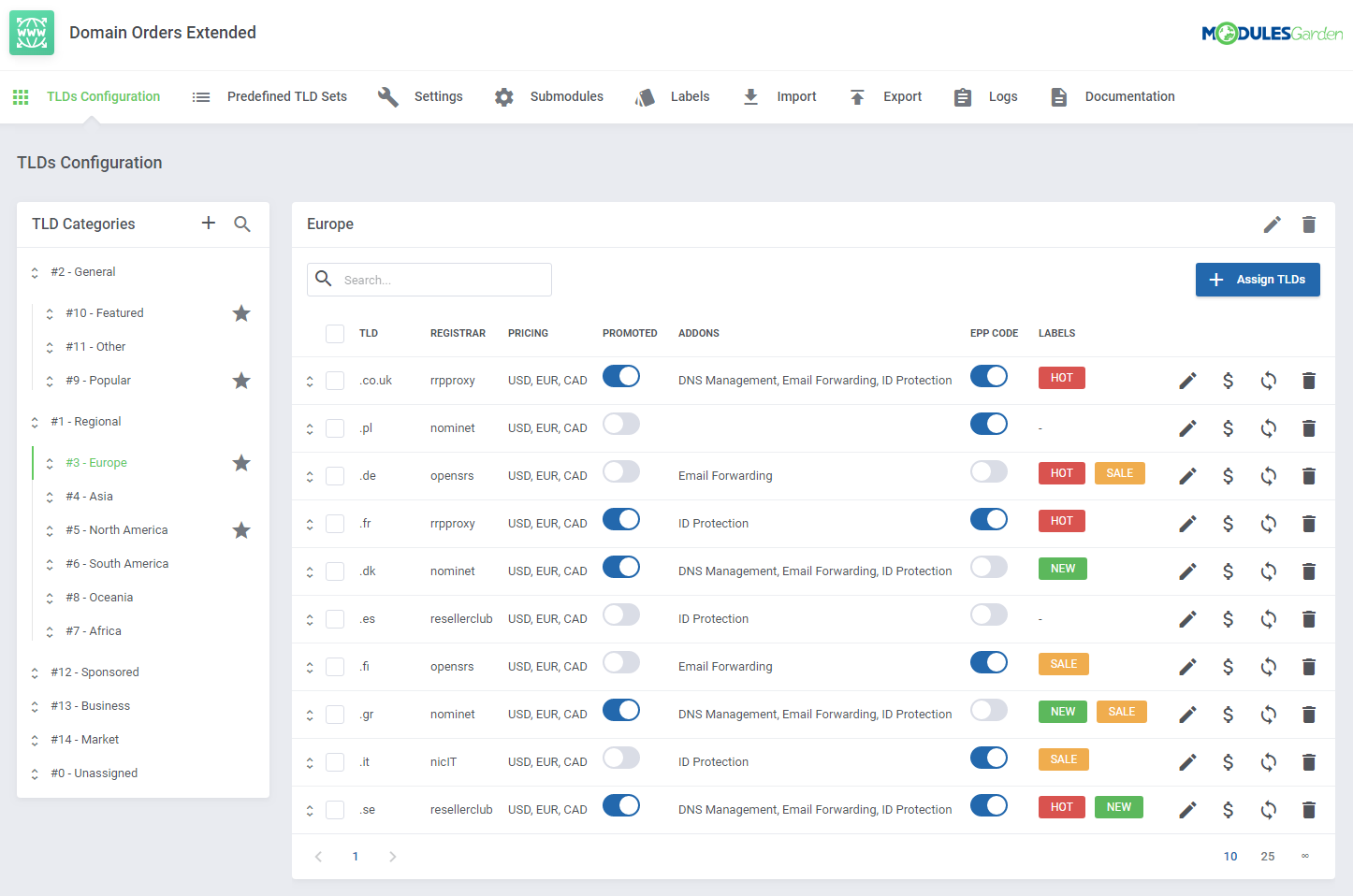Turn off EPP Code toggle for .co.uk
This screenshot has height=896, width=1353.
[988, 377]
